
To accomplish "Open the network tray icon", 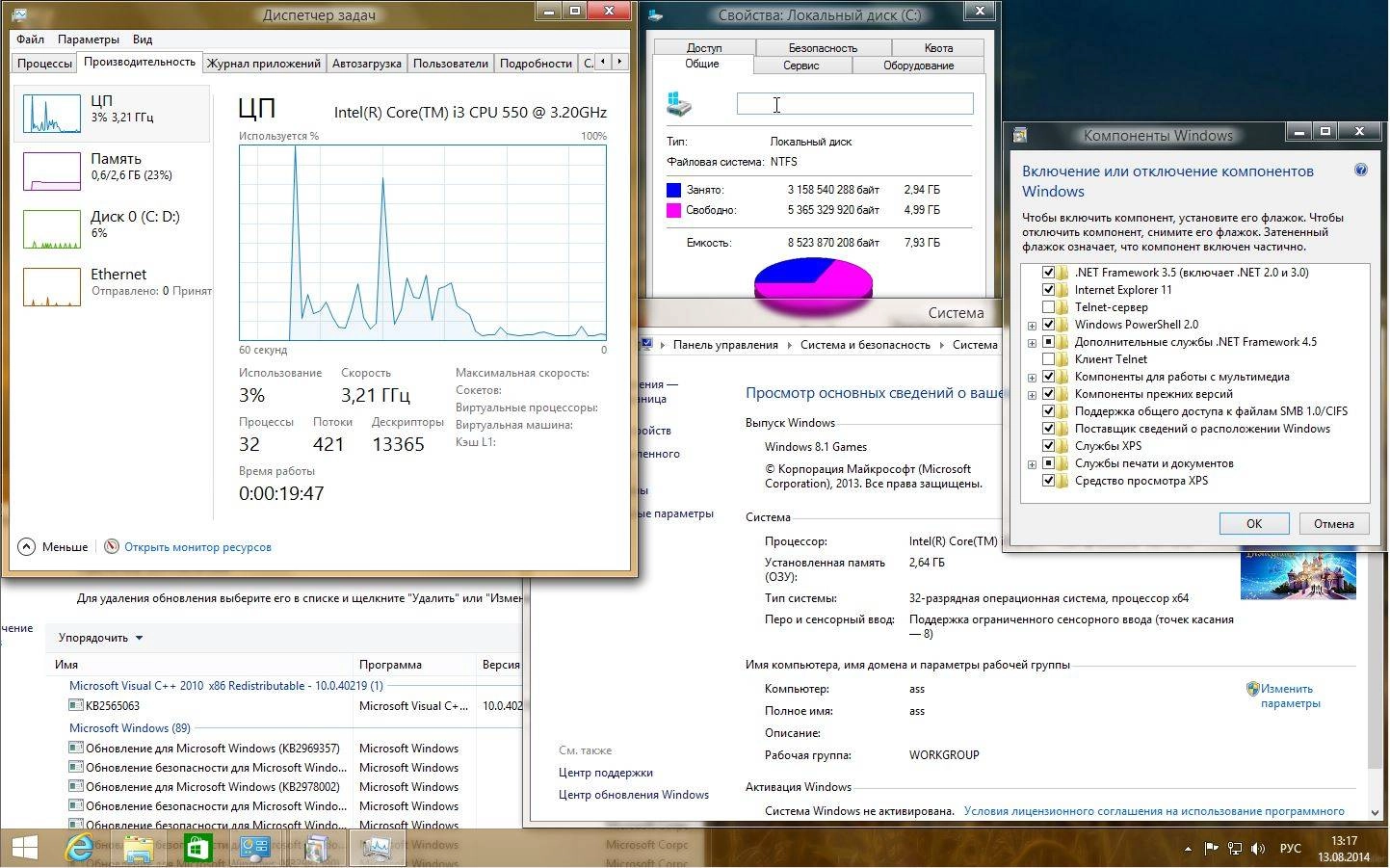I will point(1235,849).
